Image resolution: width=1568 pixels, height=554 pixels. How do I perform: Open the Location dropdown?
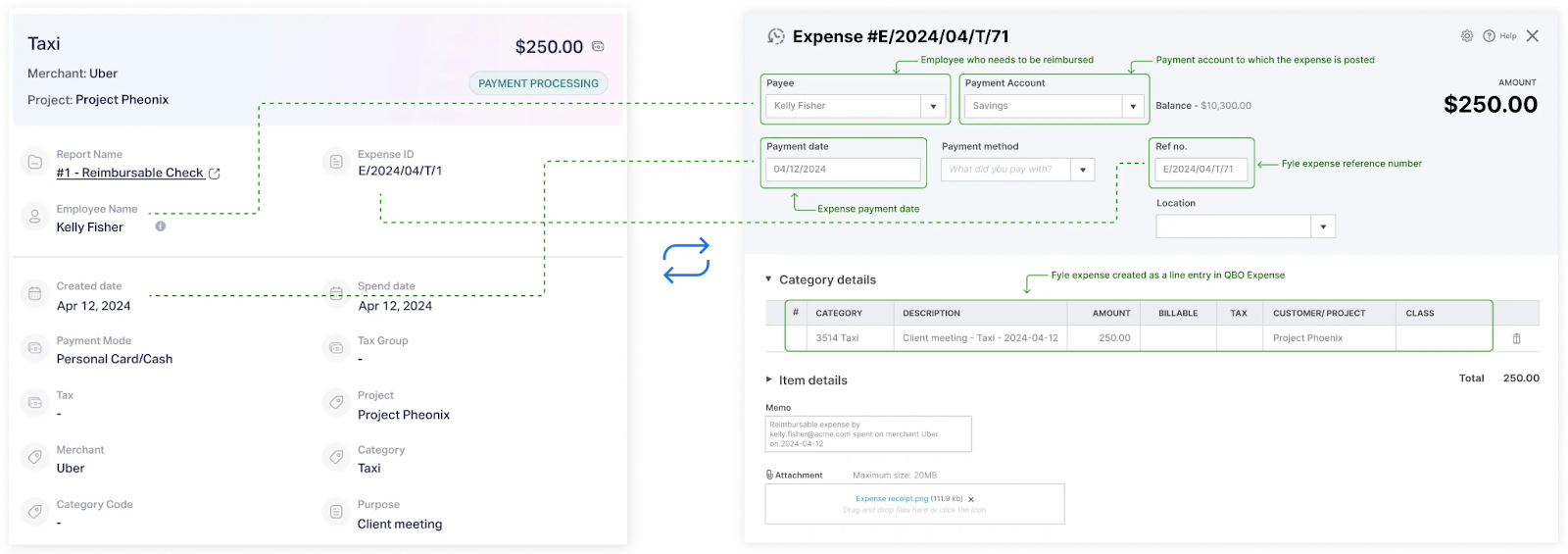tap(1323, 227)
